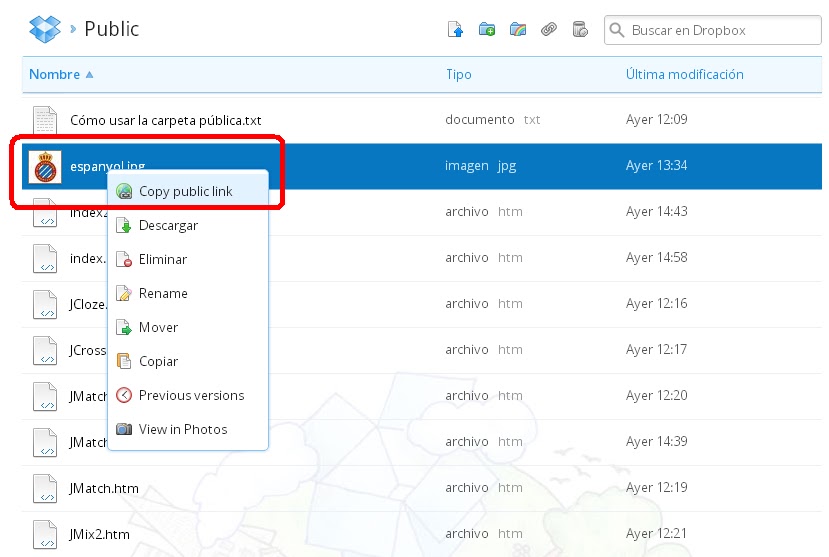Click file icon in Ayer 12:20 row

coord(45,396)
